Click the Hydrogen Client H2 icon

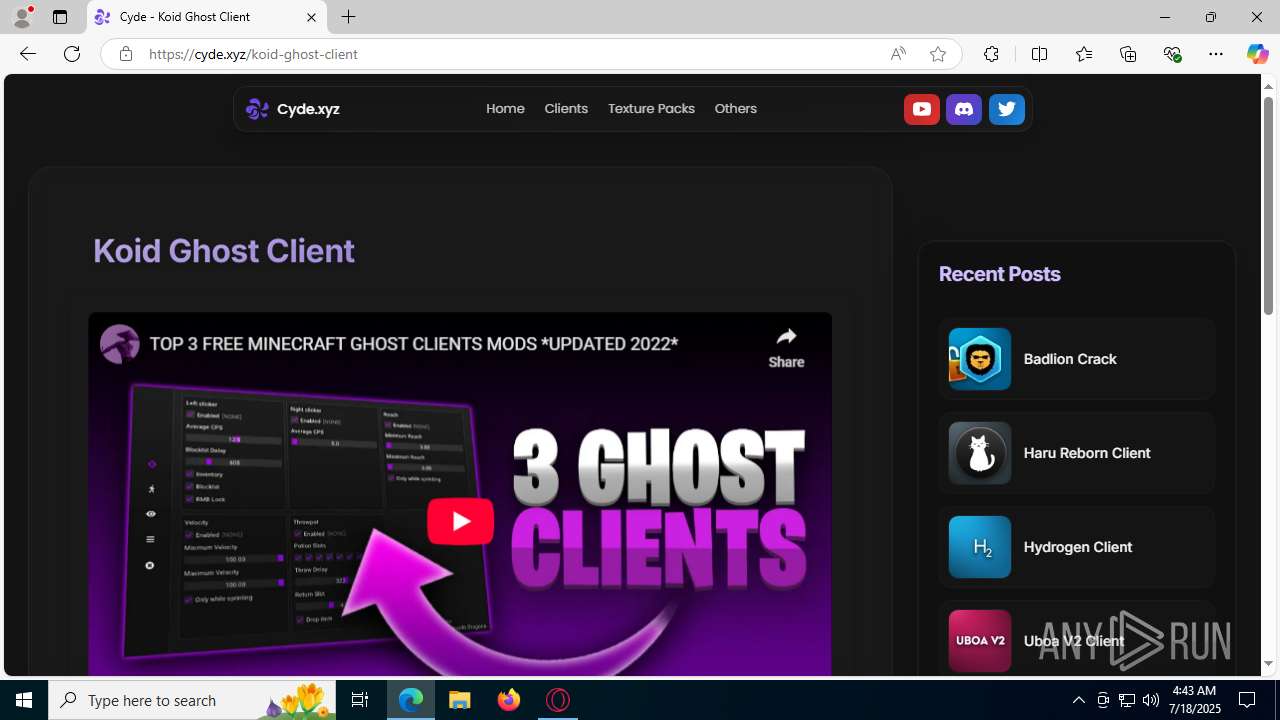point(979,547)
